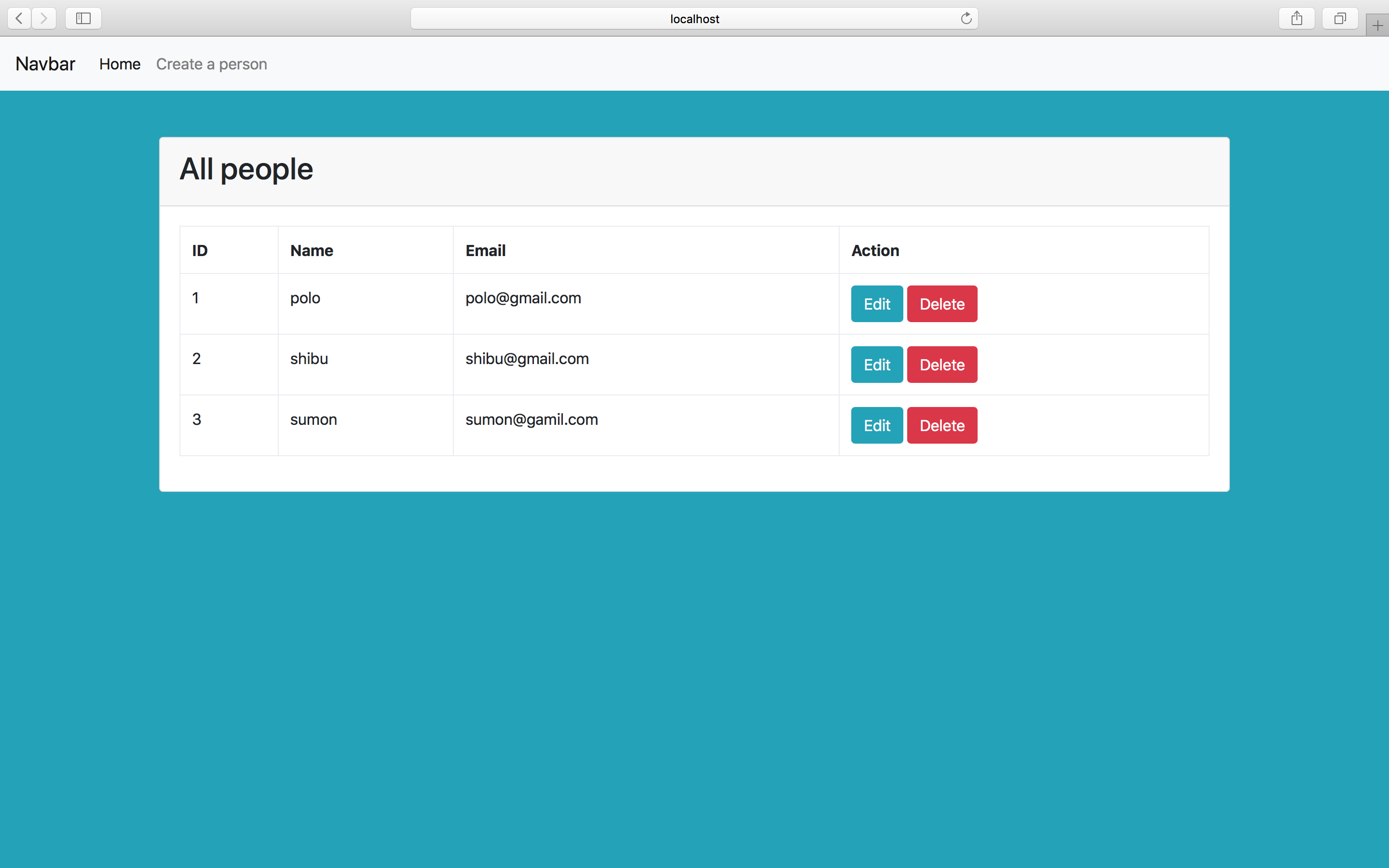Click the Navbar brand link
Image resolution: width=1389 pixels, height=868 pixels.
(45, 64)
